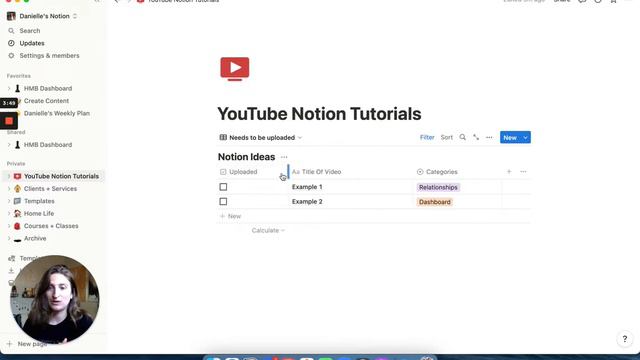Check the Uploaded box for Example 2

click(223, 202)
